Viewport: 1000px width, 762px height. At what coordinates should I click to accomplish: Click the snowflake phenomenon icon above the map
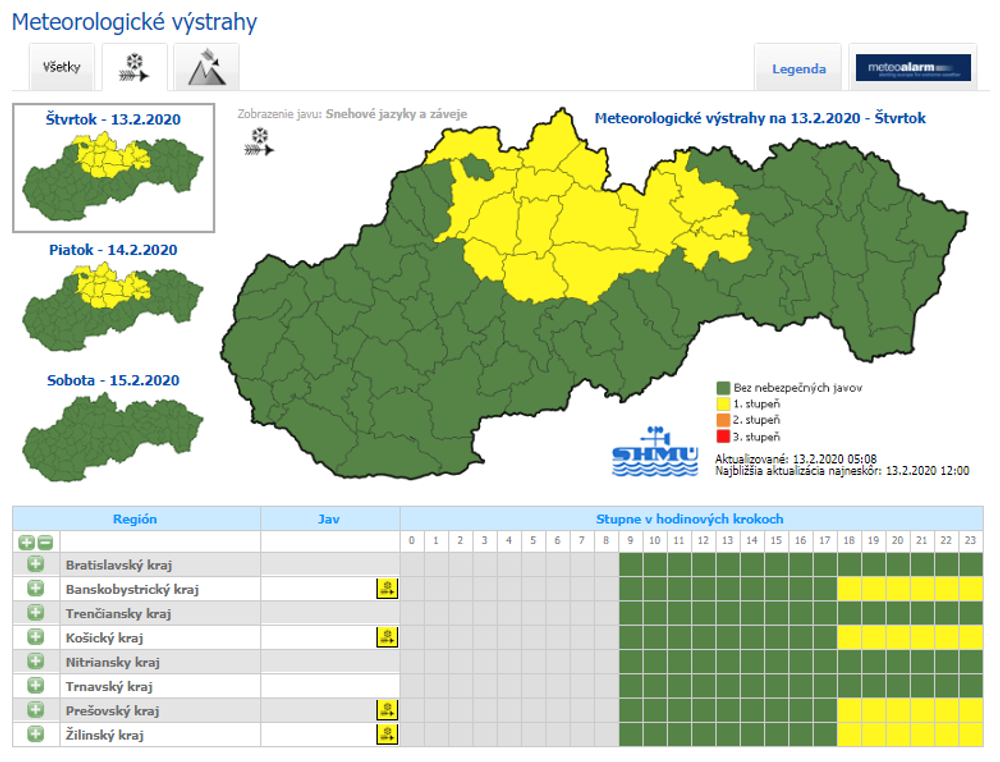pyautogui.click(x=259, y=141)
